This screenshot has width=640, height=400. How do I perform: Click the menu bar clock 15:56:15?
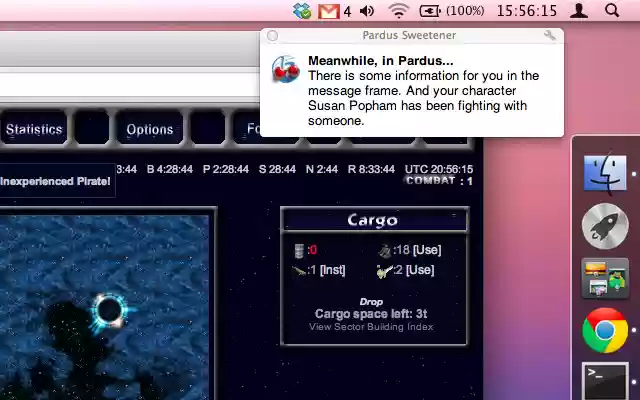tap(527, 11)
